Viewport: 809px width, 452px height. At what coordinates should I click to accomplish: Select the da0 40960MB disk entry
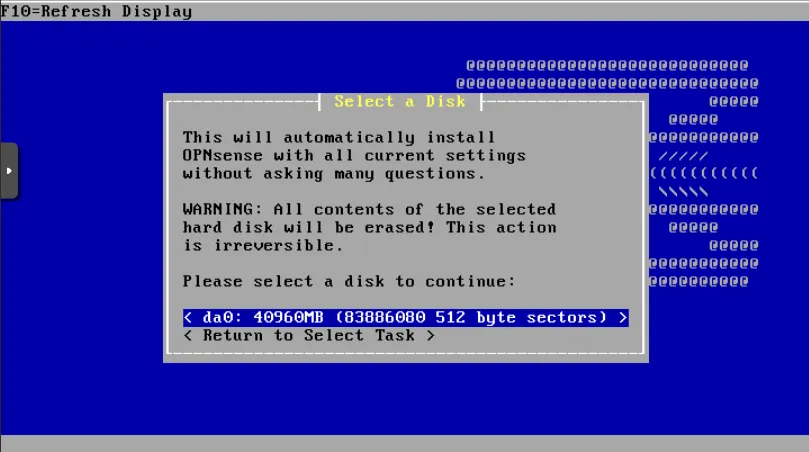[x=406, y=317]
